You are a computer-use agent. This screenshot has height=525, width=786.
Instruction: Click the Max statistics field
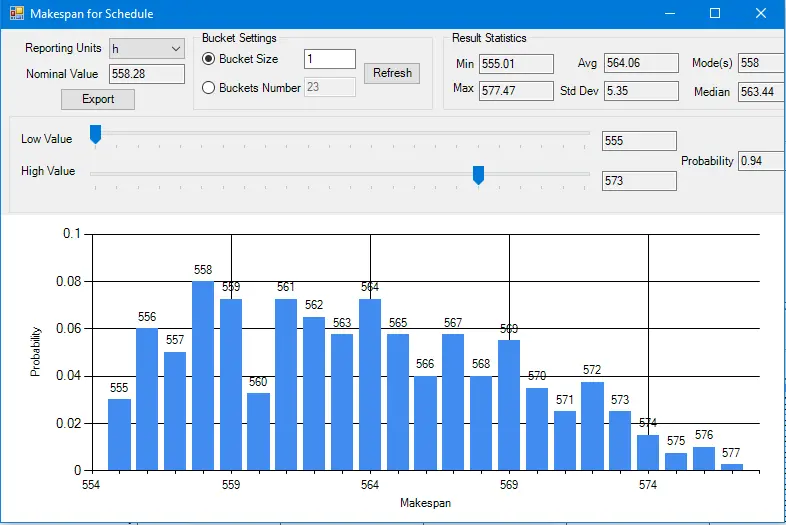(516, 91)
